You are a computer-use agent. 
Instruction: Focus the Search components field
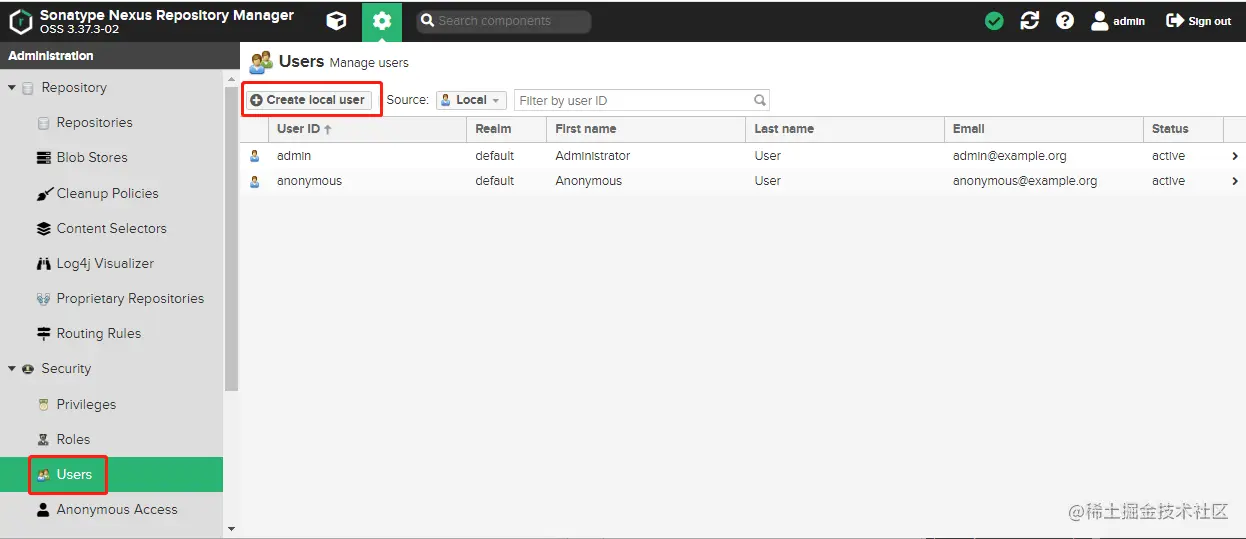503,21
